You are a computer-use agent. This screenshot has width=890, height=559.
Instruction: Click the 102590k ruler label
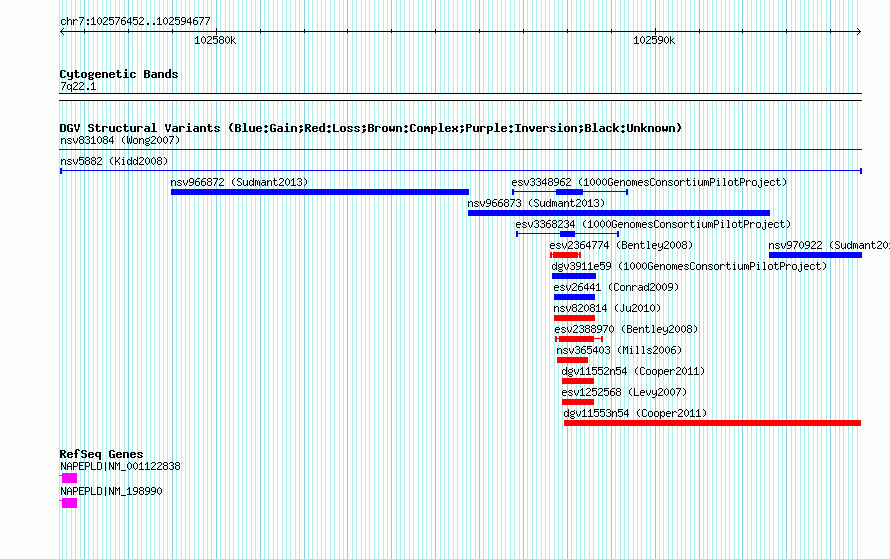click(654, 41)
